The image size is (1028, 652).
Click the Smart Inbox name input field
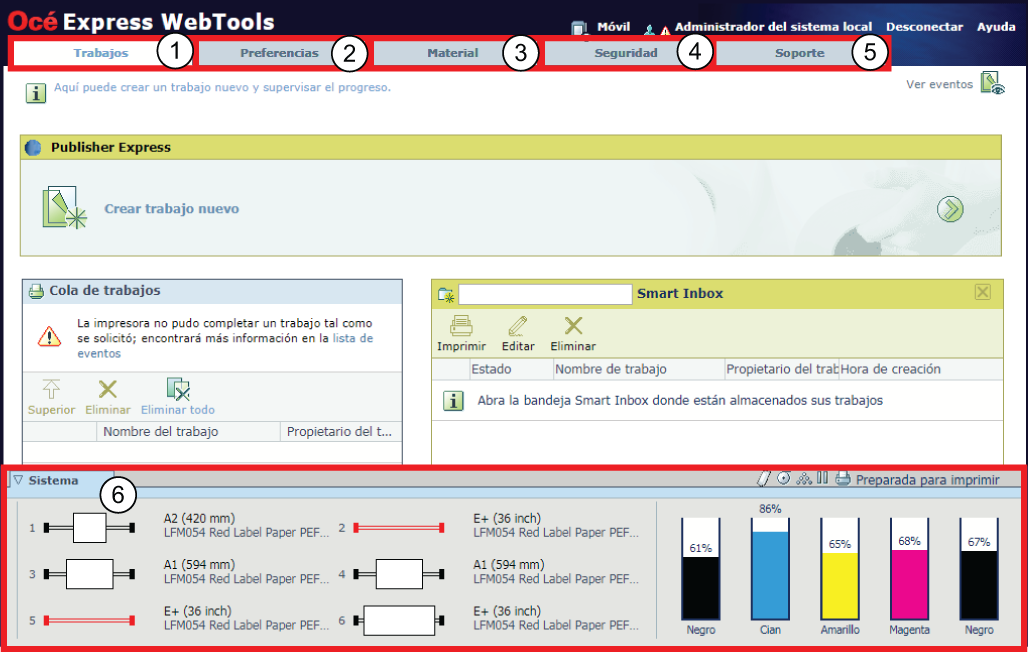545,295
